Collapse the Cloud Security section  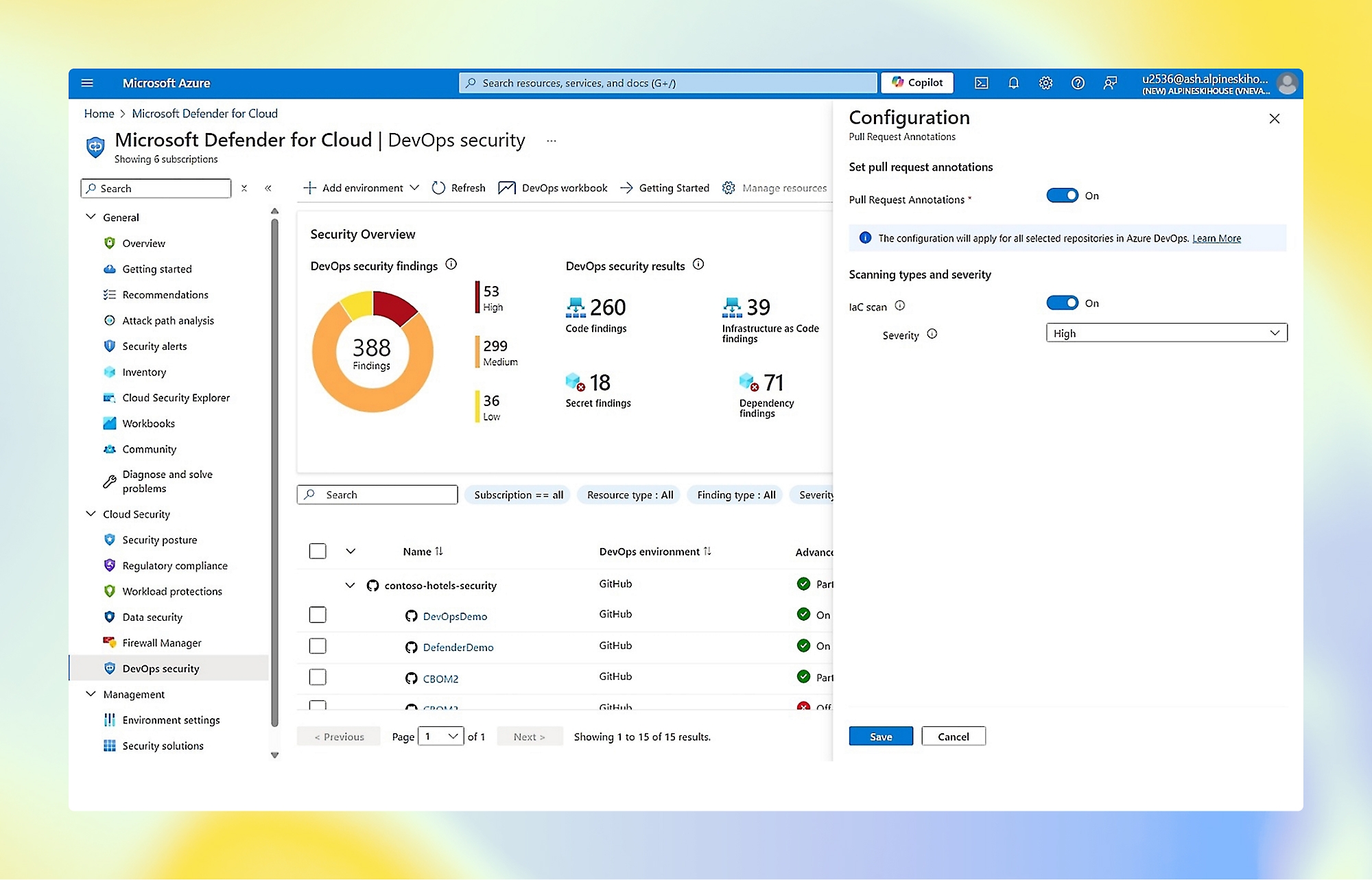[x=90, y=514]
